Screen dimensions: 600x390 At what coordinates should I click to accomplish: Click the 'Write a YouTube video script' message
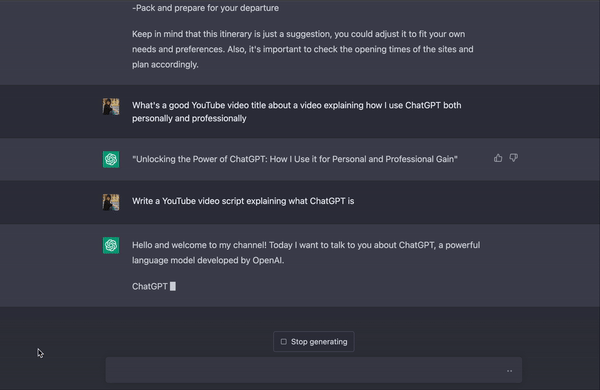243,201
